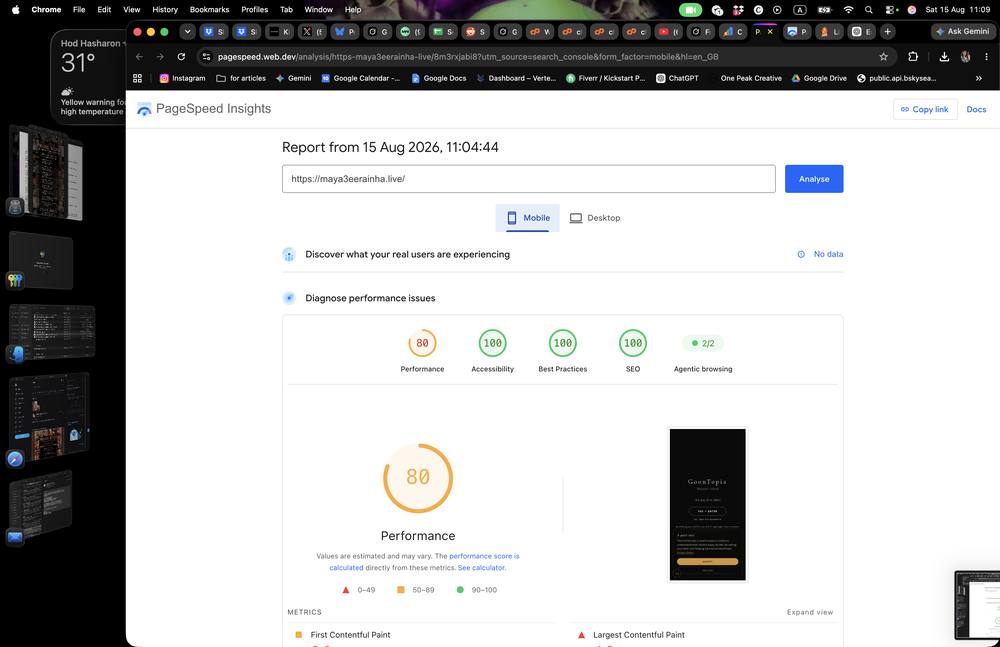Click Ask Gemini button

[x=962, y=31]
